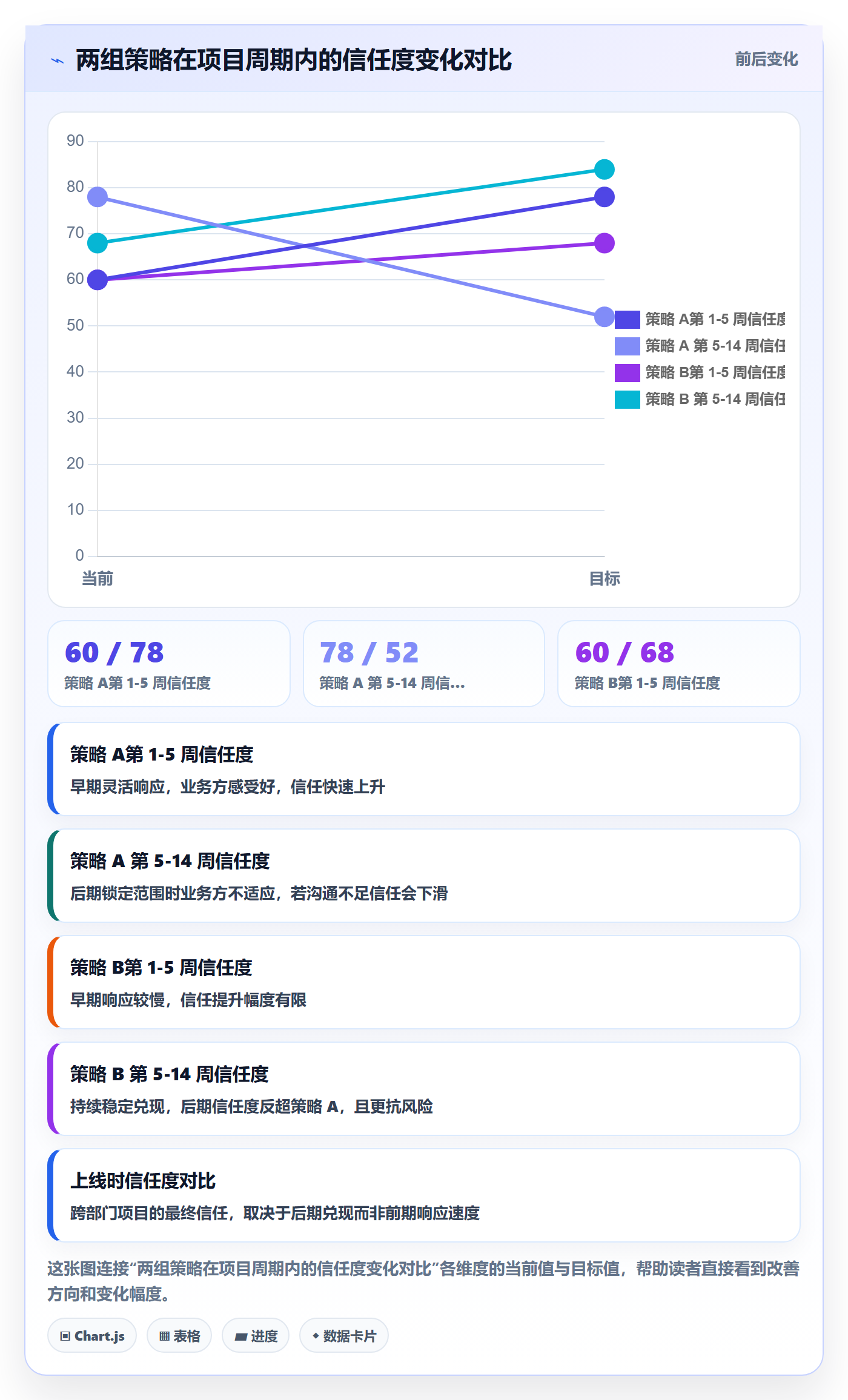Image resolution: width=848 pixels, height=1400 pixels.
Task: Click the cyan starting point at 68
Action: (x=98, y=243)
